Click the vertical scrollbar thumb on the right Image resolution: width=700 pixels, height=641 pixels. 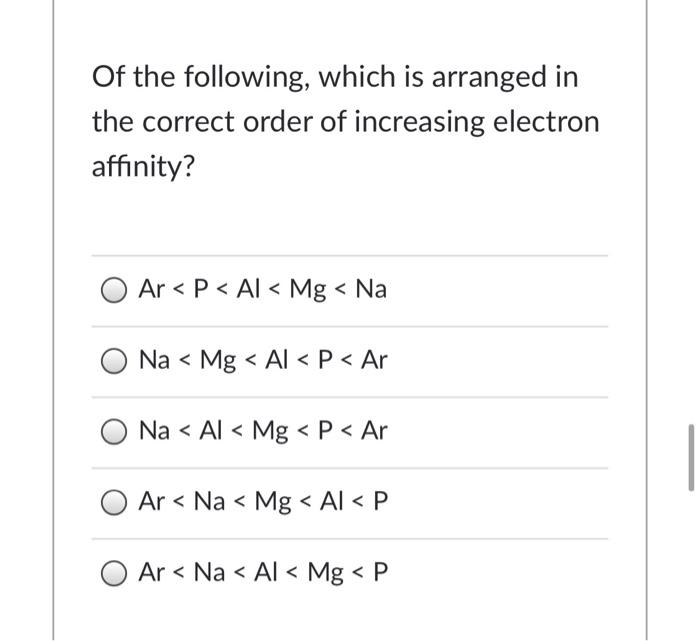coord(691,458)
